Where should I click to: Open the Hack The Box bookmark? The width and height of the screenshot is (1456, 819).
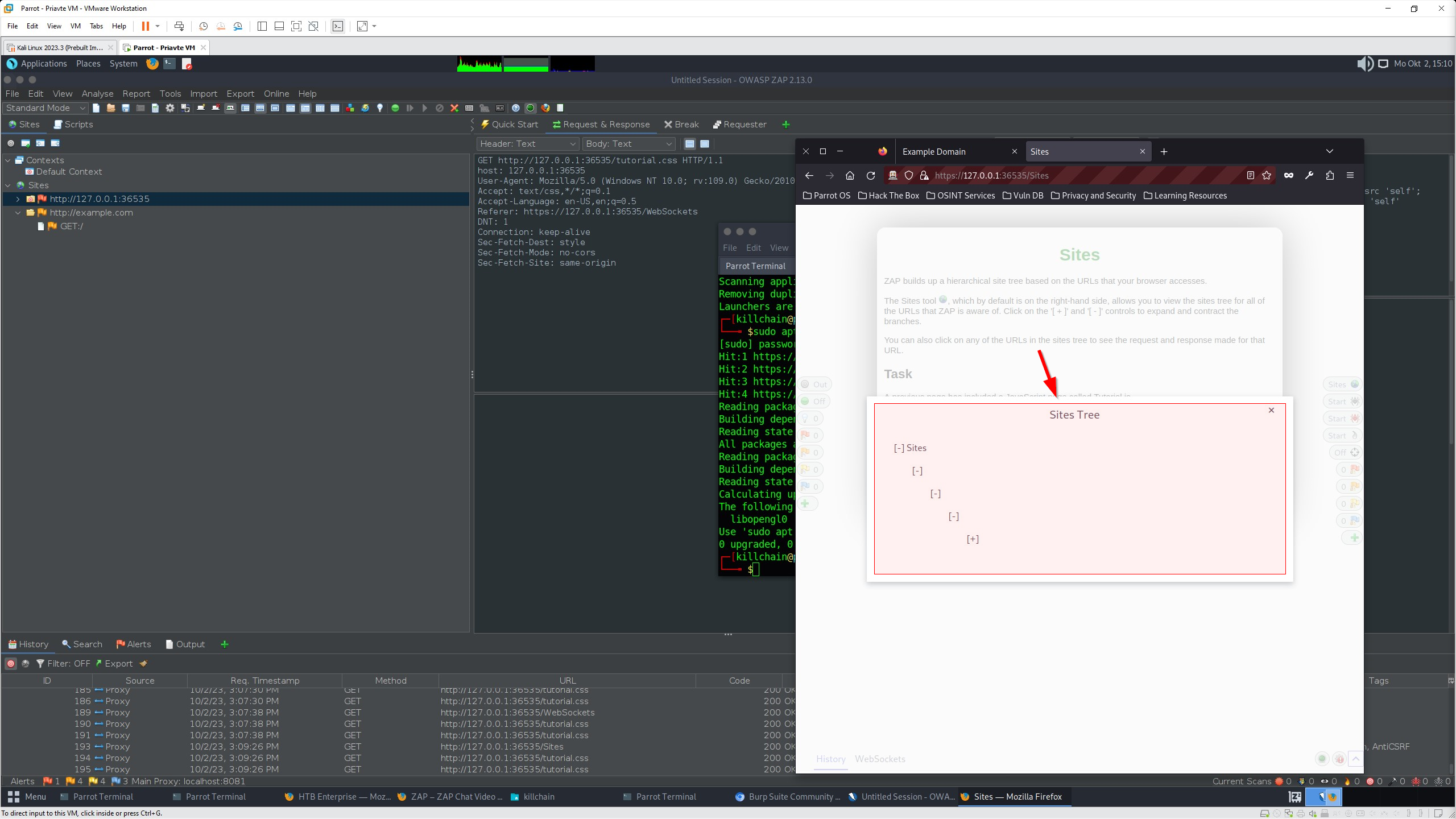pyautogui.click(x=888, y=196)
